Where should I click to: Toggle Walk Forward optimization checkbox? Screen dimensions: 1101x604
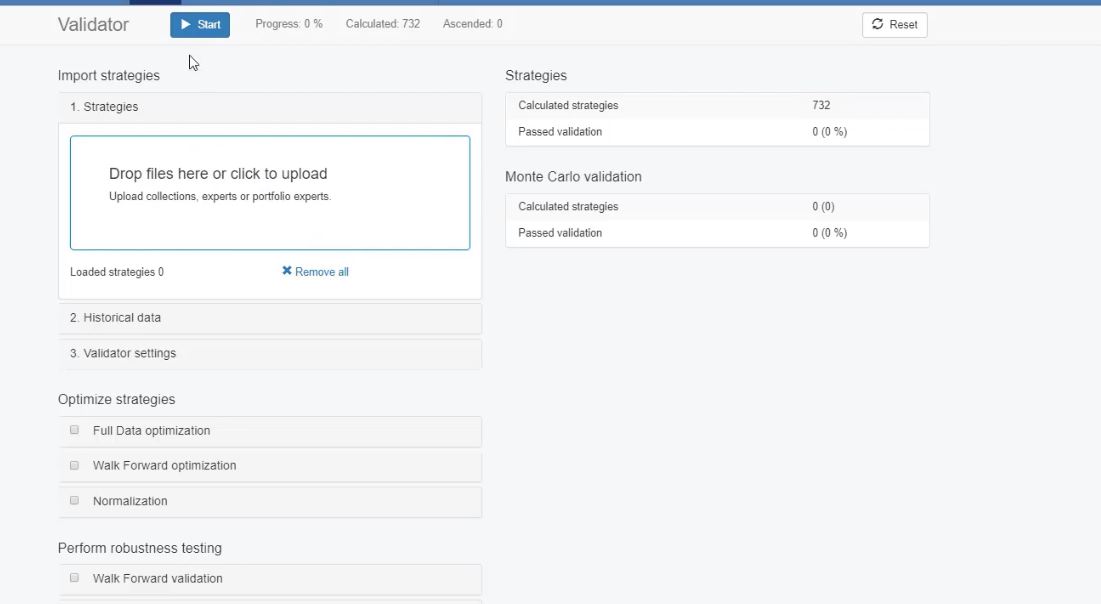point(74,465)
